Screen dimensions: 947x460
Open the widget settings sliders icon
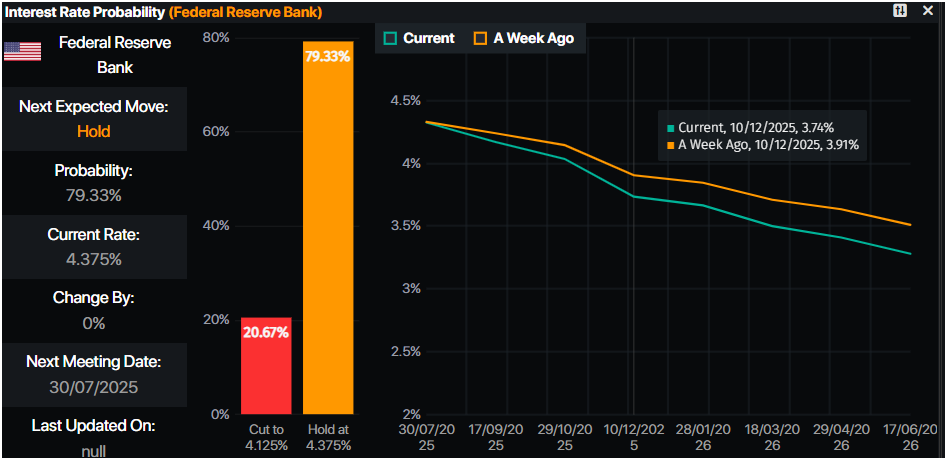901,10
